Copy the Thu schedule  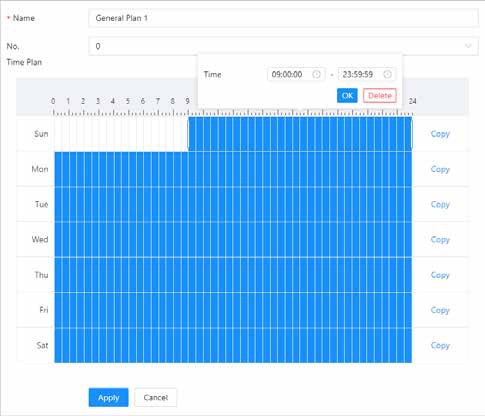(x=440, y=275)
